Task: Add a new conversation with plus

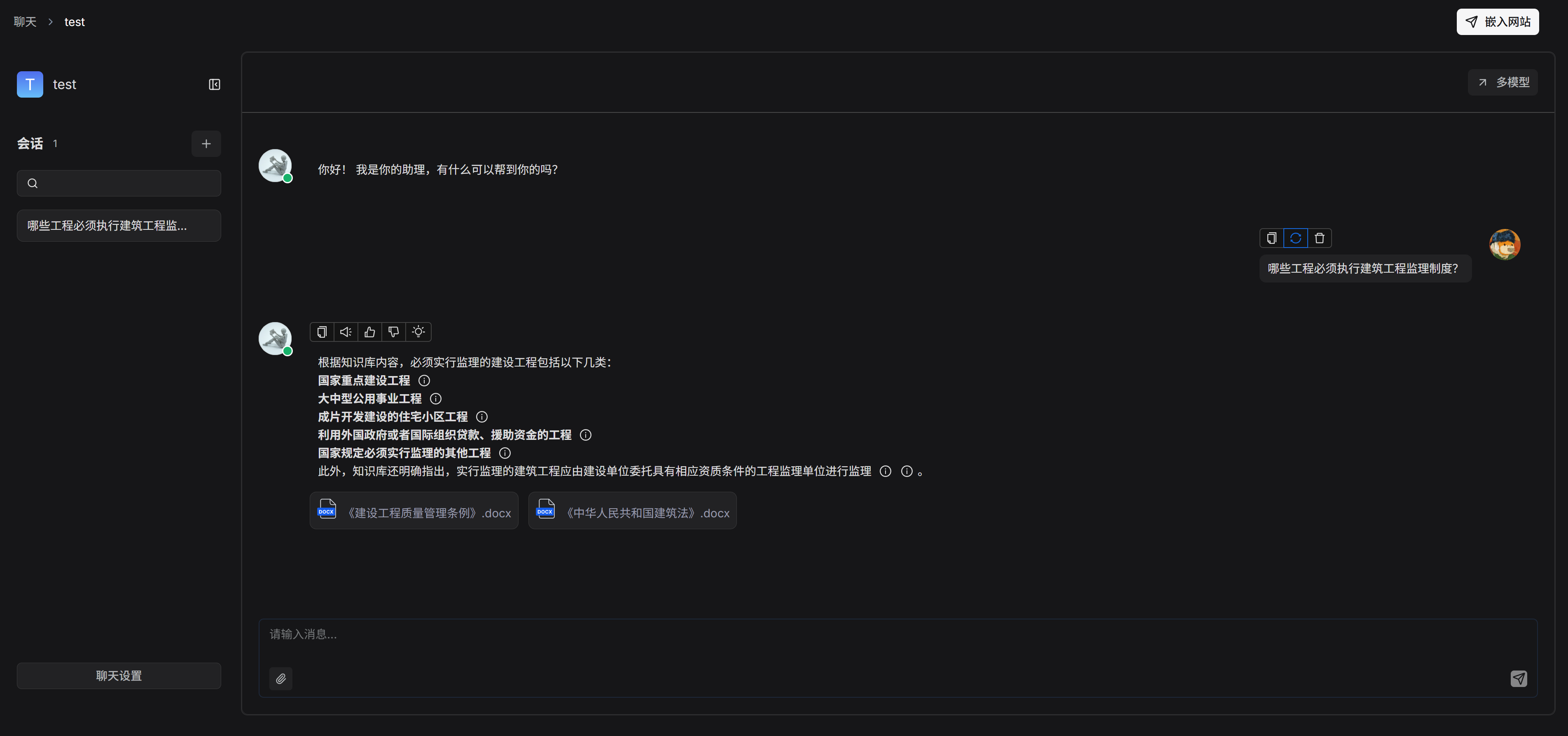Action: coord(206,144)
